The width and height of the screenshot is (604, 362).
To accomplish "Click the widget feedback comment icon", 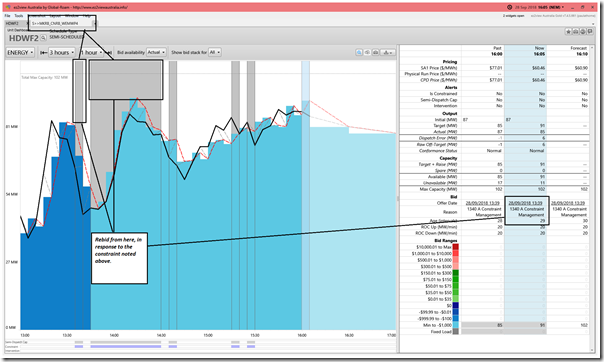I will [x=590, y=32].
